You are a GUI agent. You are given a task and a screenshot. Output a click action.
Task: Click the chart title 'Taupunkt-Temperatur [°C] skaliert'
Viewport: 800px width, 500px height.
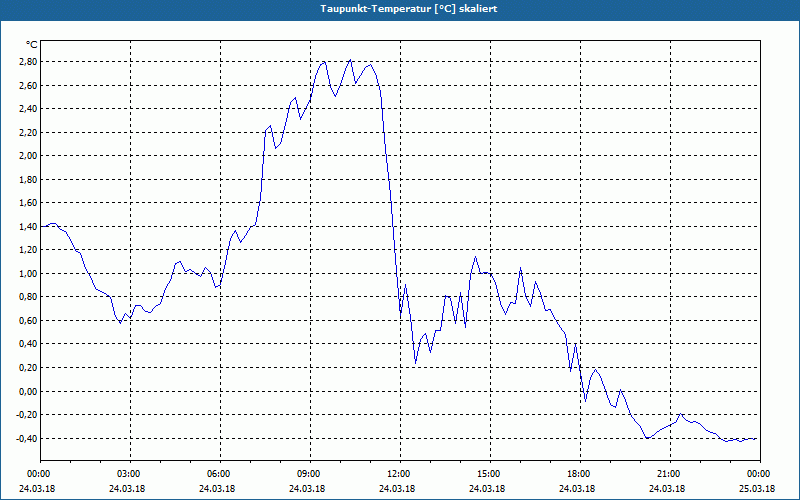(409, 9)
